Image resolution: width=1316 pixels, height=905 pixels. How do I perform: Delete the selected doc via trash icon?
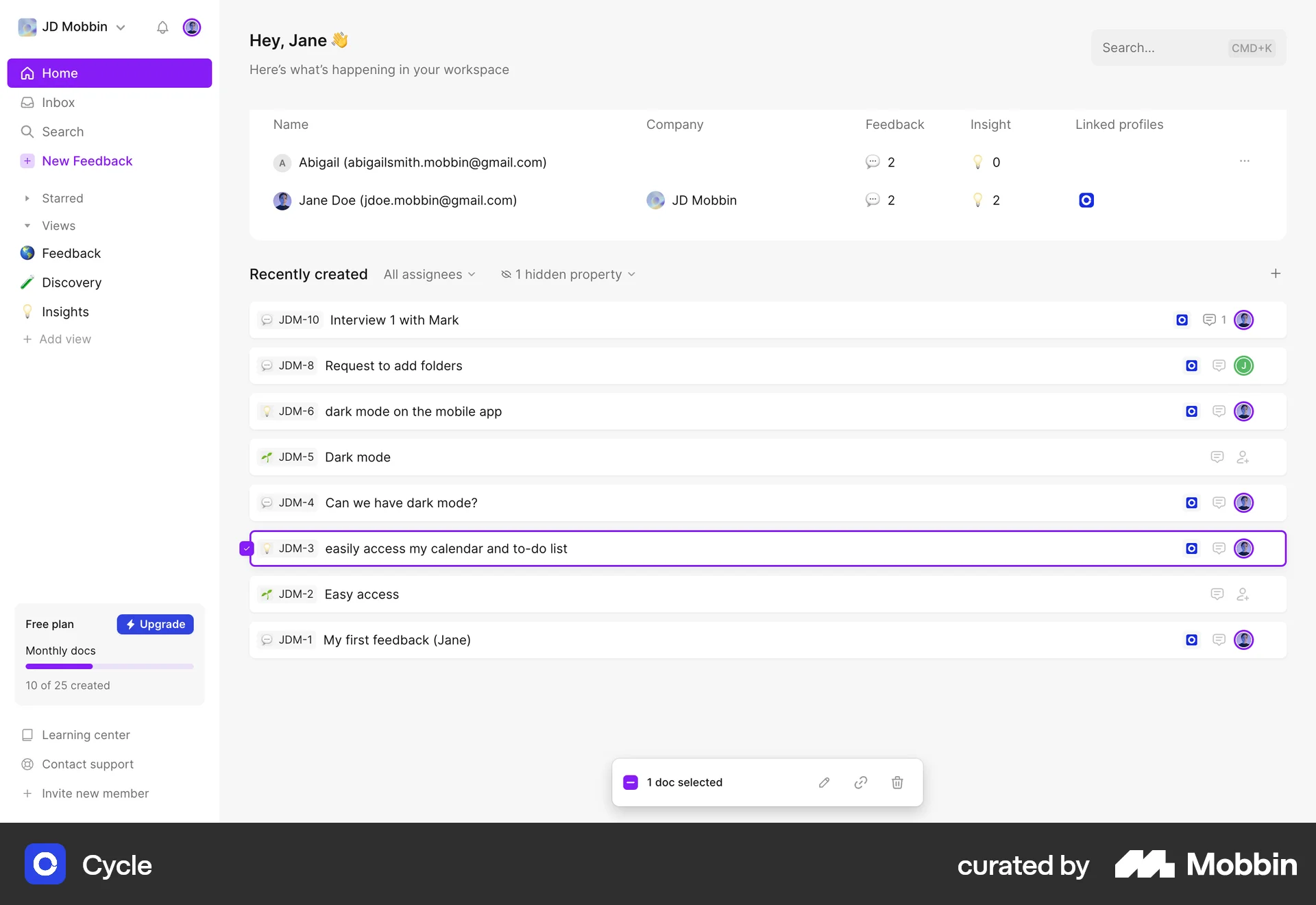coord(897,782)
